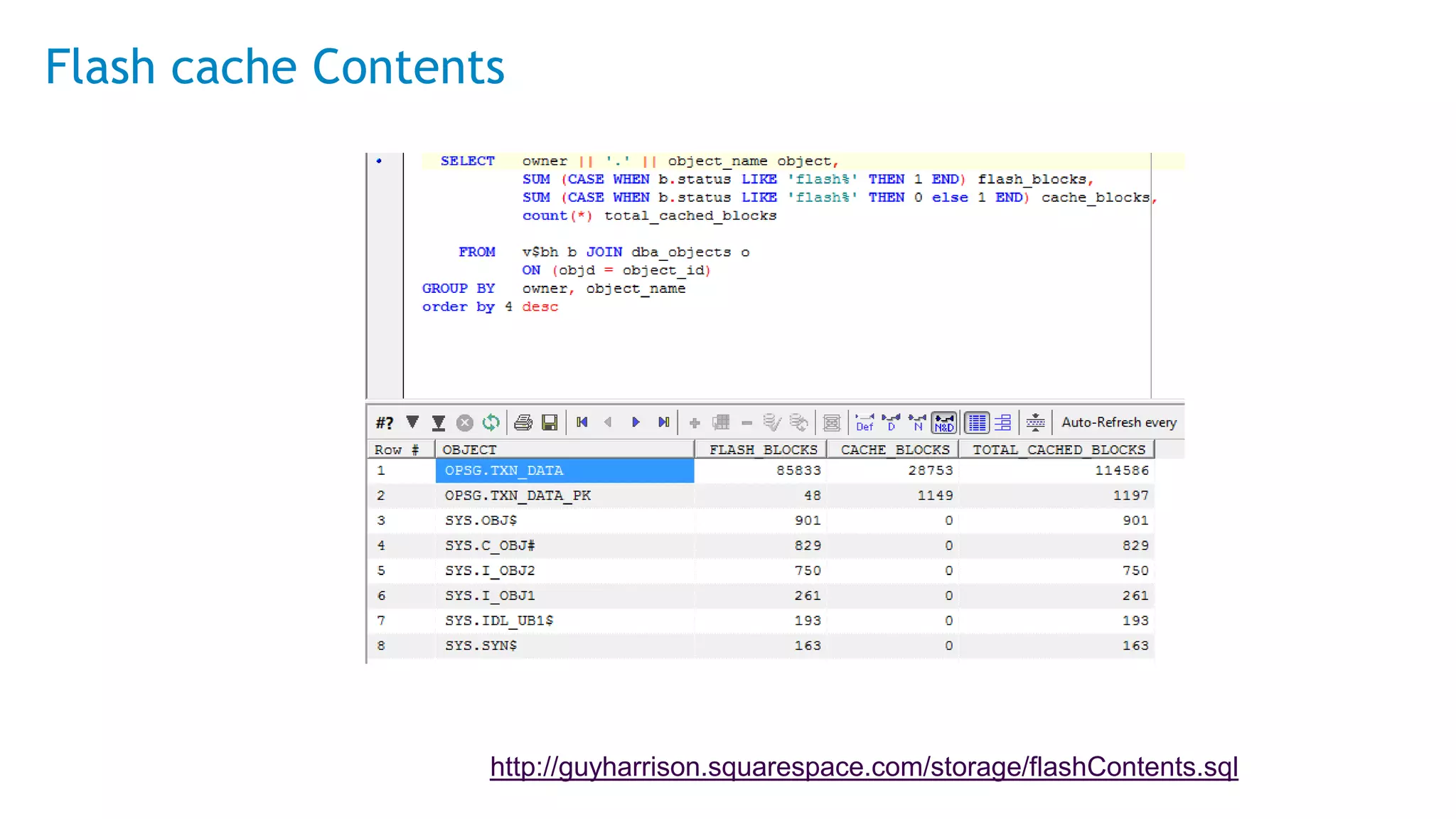This screenshot has width=1456, height=819.
Task: Click the green refresh query icon
Action: (x=491, y=423)
